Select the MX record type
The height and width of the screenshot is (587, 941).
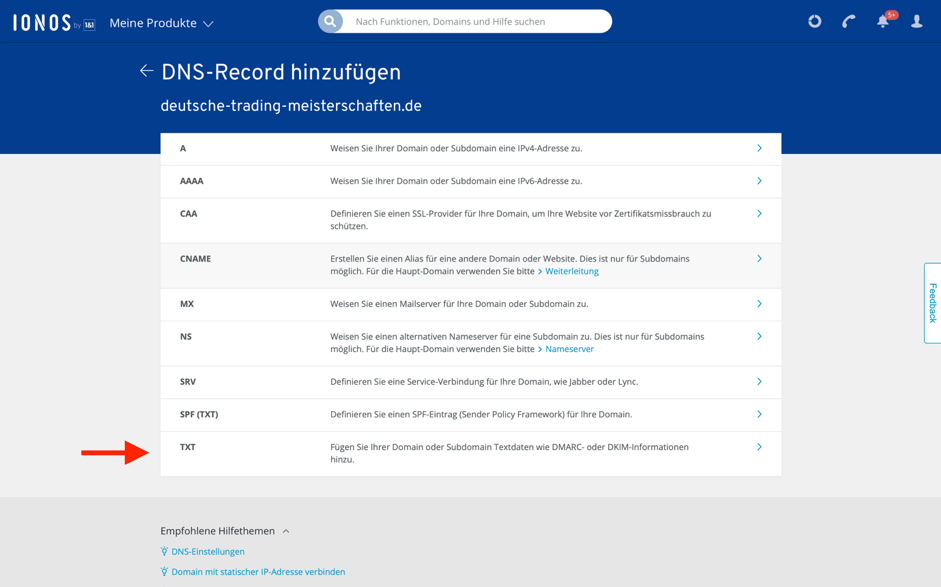point(470,304)
